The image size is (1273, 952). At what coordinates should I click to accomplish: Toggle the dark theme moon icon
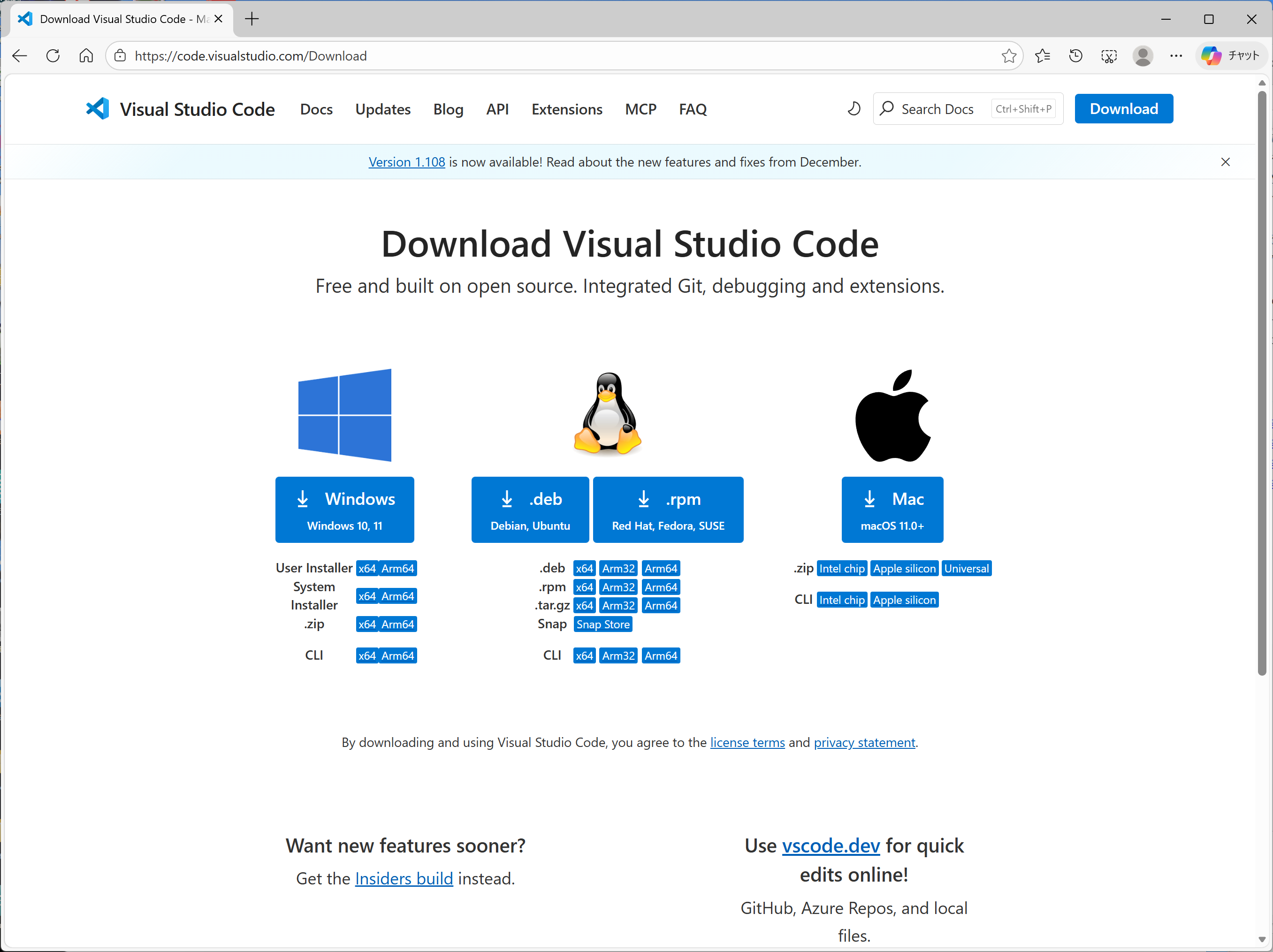[854, 108]
